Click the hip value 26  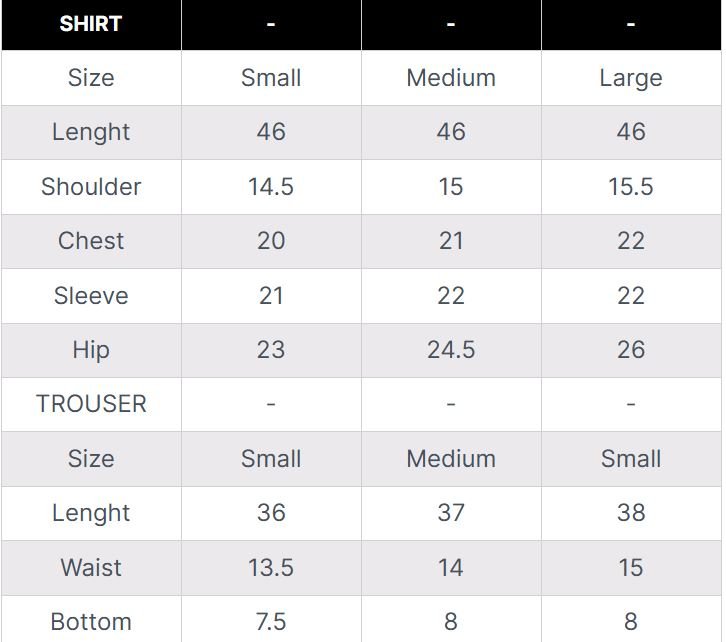[631, 349]
